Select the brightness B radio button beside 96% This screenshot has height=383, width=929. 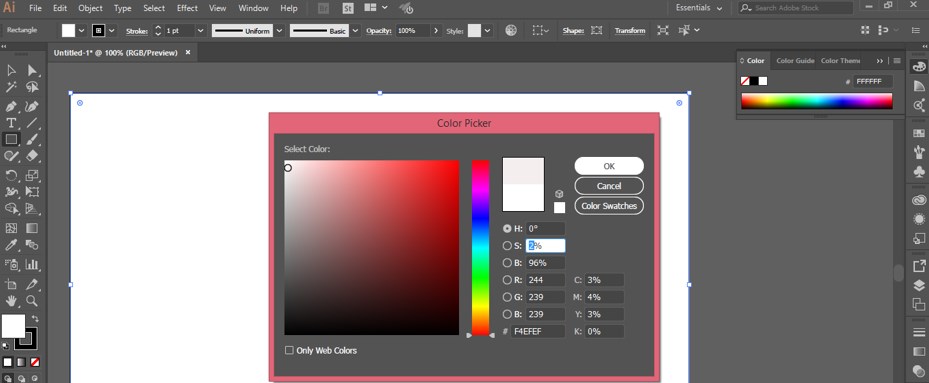click(x=507, y=263)
